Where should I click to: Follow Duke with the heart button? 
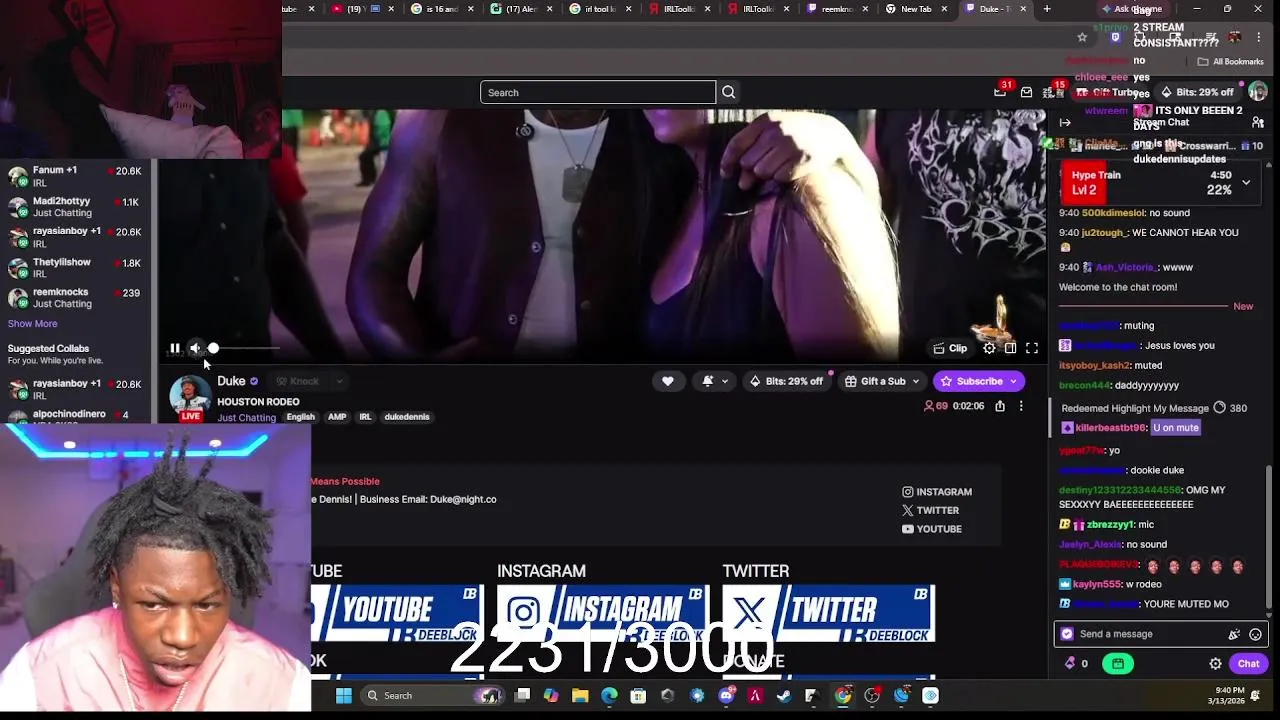(x=668, y=381)
